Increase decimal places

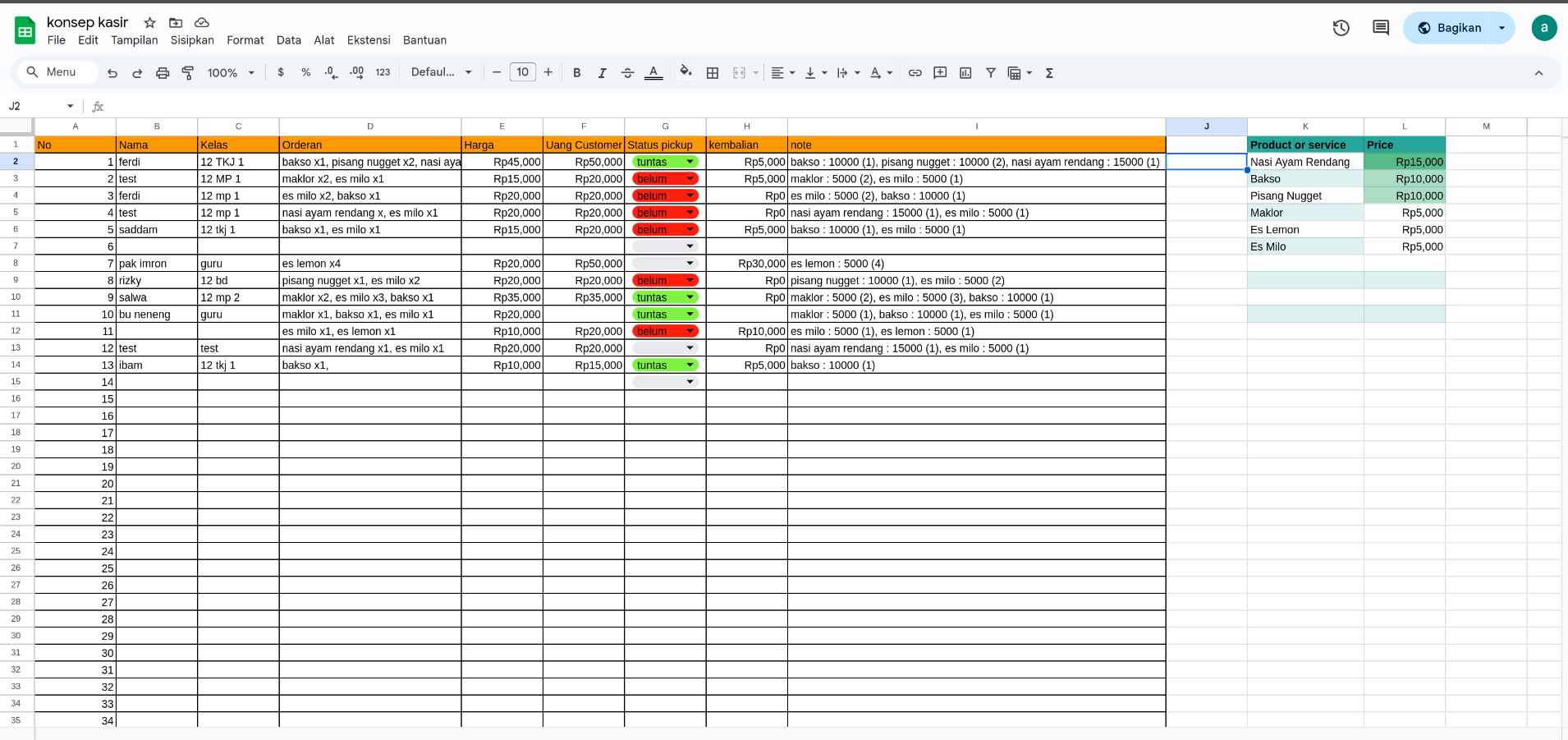356,72
